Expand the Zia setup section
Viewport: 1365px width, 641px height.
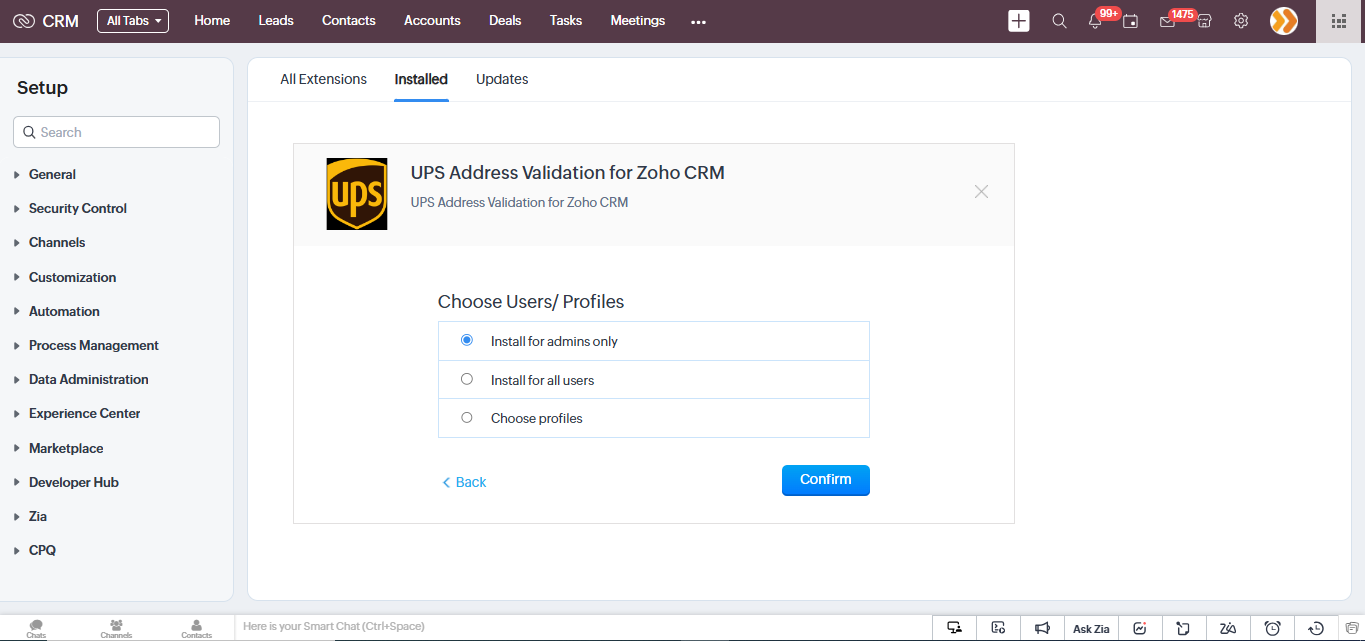(x=38, y=516)
